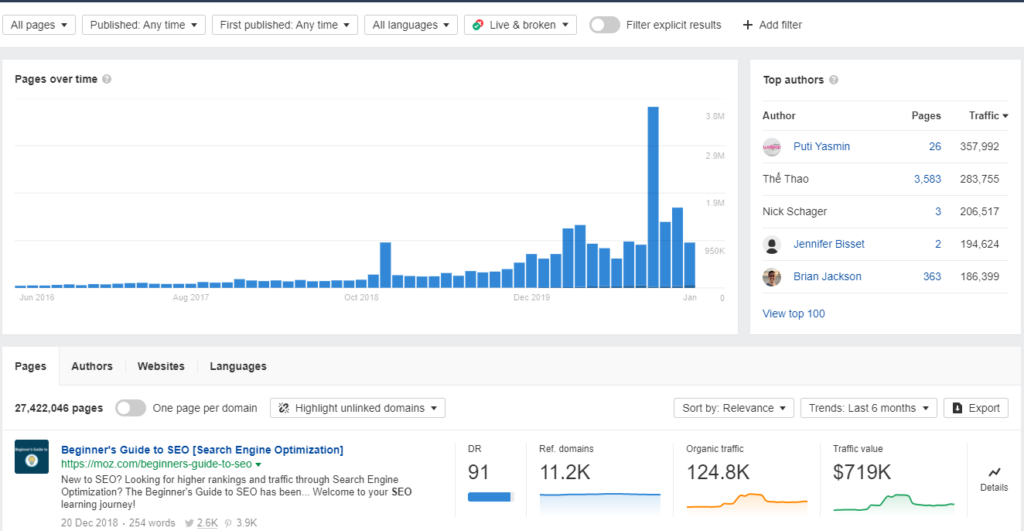Click help icon next to Pages over time
Image resolution: width=1024 pixels, height=531 pixels.
point(106,79)
